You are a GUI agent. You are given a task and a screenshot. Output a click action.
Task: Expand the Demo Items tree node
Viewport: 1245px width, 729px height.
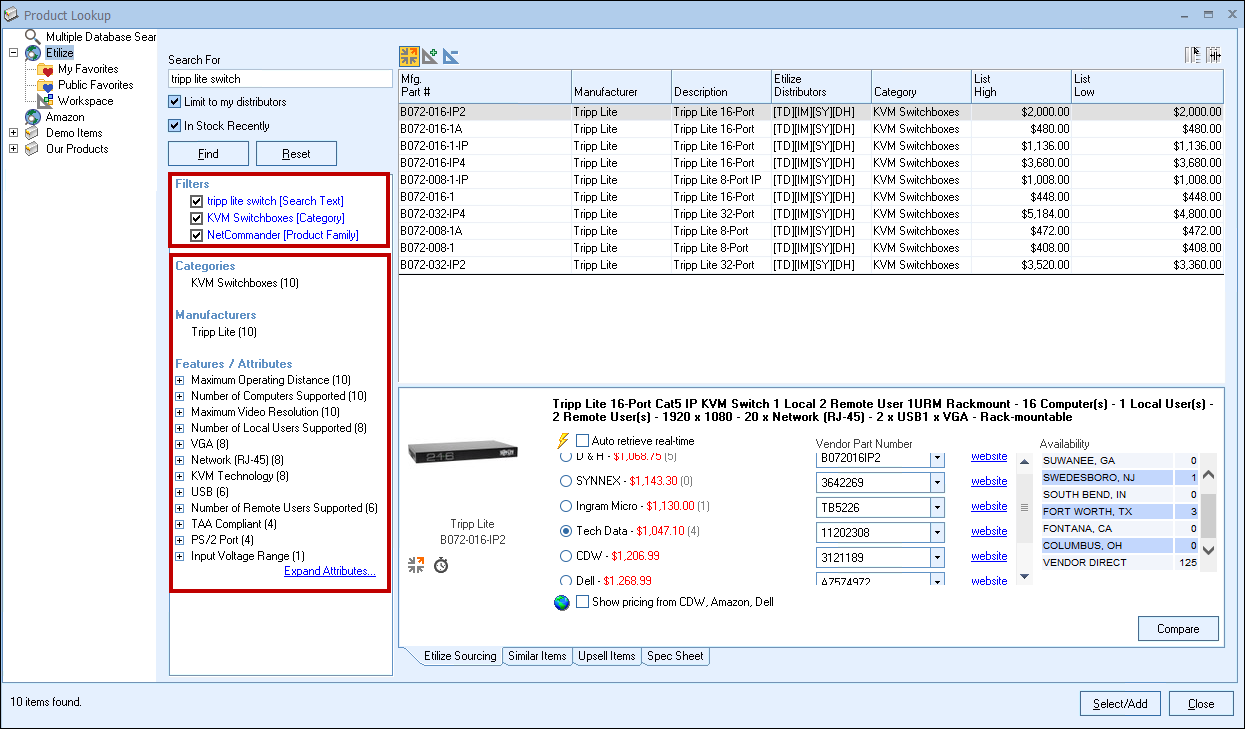coord(13,133)
